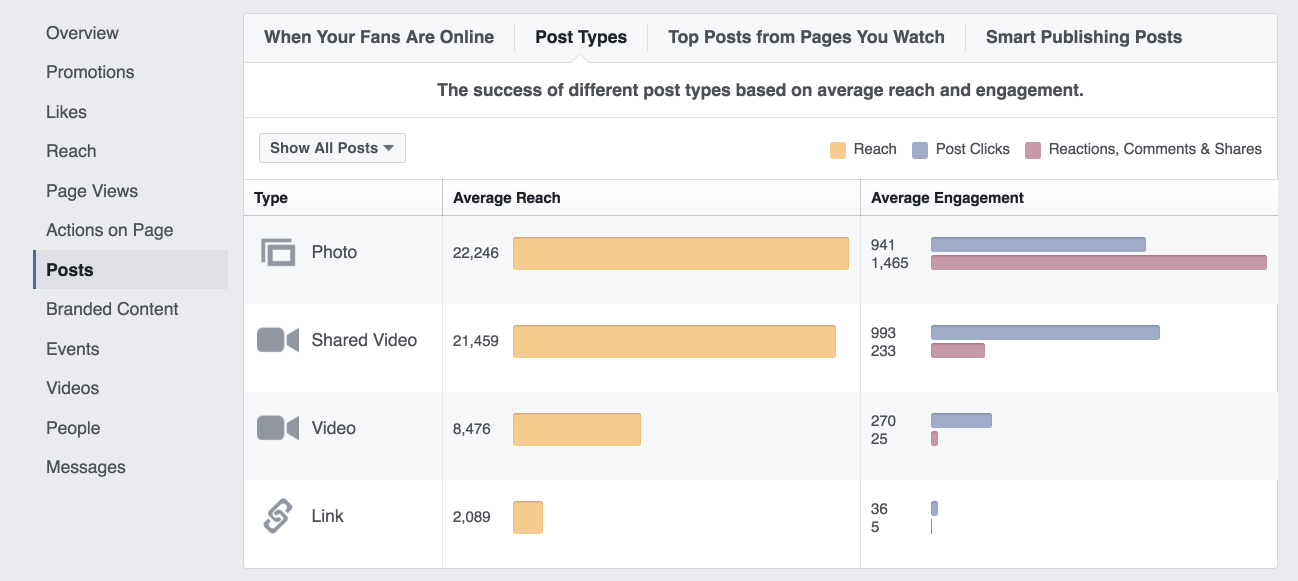The image size is (1298, 581).
Task: Click the pink Reactions, Comments & Shares swatch
Action: tap(1033, 150)
